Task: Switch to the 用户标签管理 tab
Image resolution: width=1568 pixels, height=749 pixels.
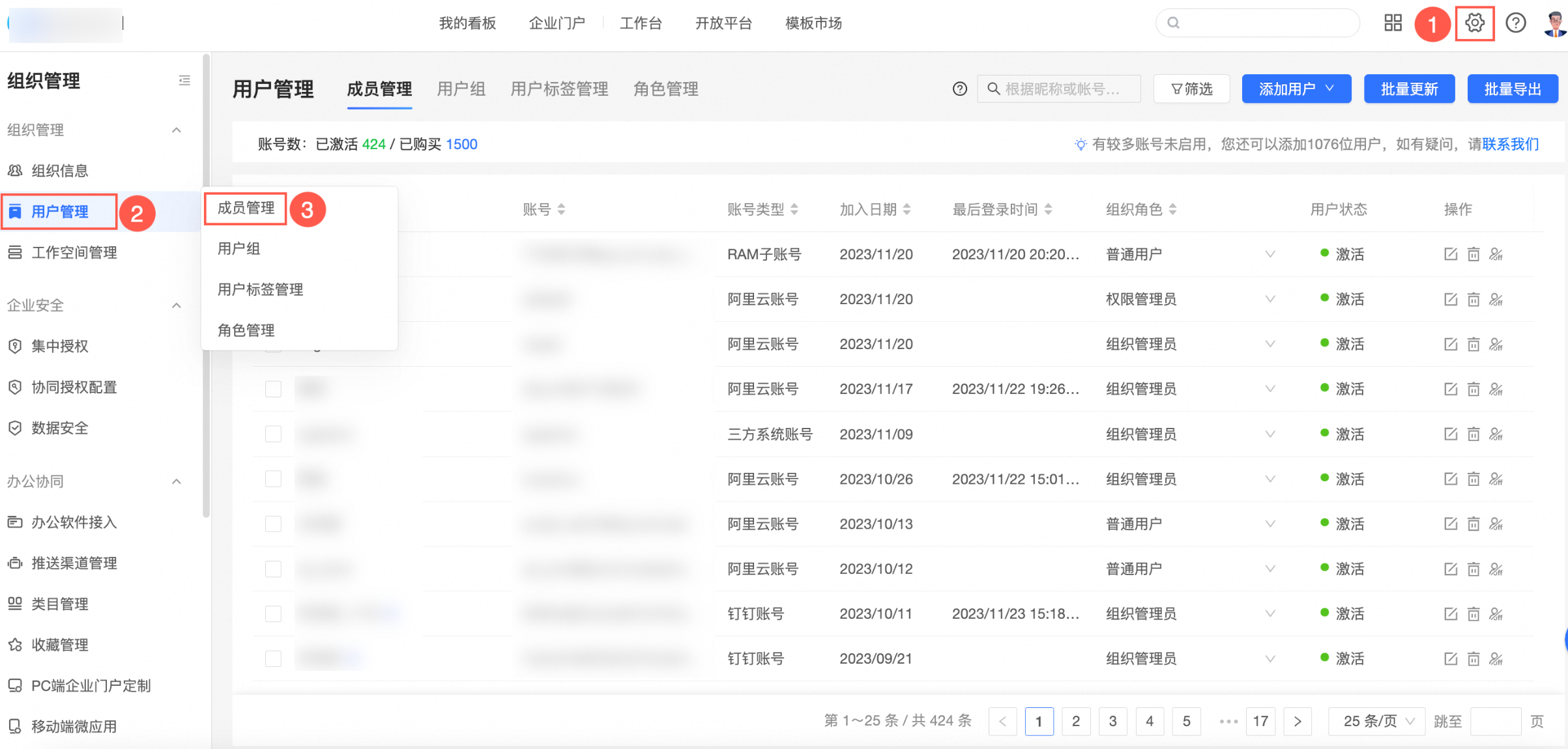Action: click(x=559, y=89)
